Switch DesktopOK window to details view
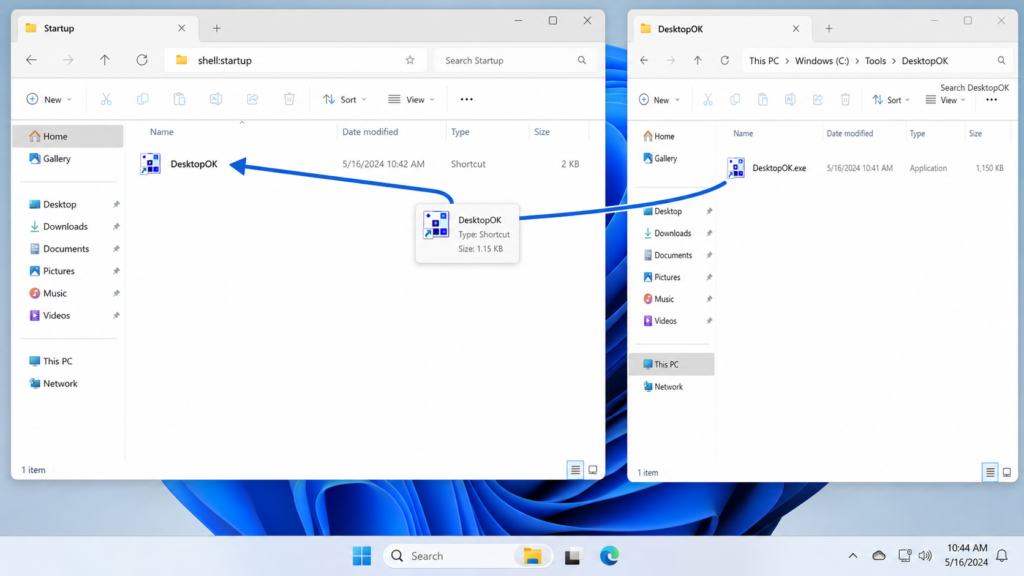Image resolution: width=1024 pixels, height=576 pixels. point(990,472)
